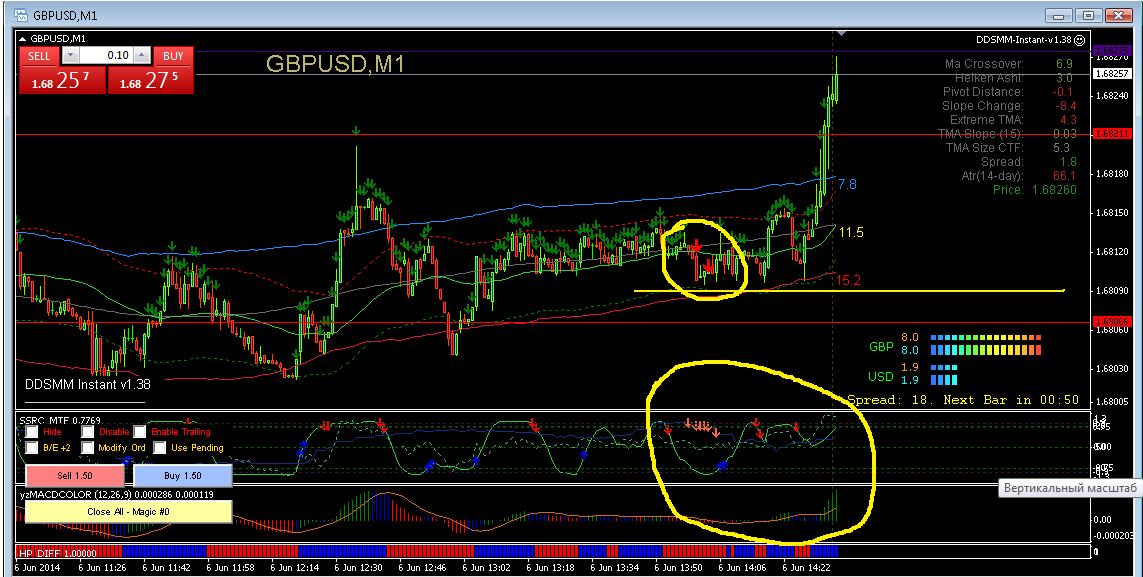Screen dimensions: 1143x577
Task: Tick the Modify Ord checkbox
Action: [87, 447]
